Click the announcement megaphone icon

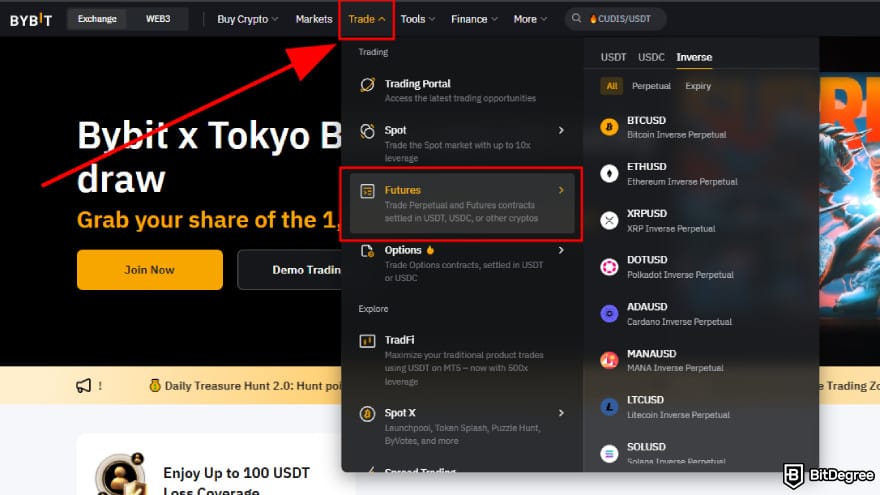(x=84, y=386)
